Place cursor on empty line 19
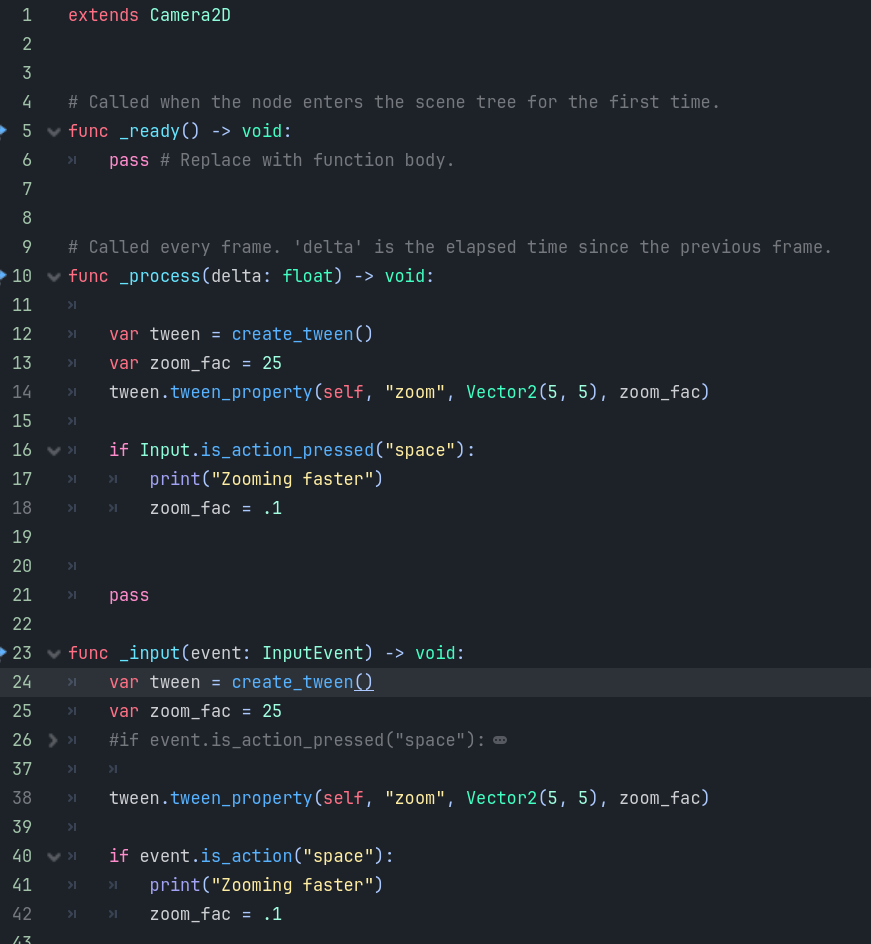871x944 pixels. 300,537
